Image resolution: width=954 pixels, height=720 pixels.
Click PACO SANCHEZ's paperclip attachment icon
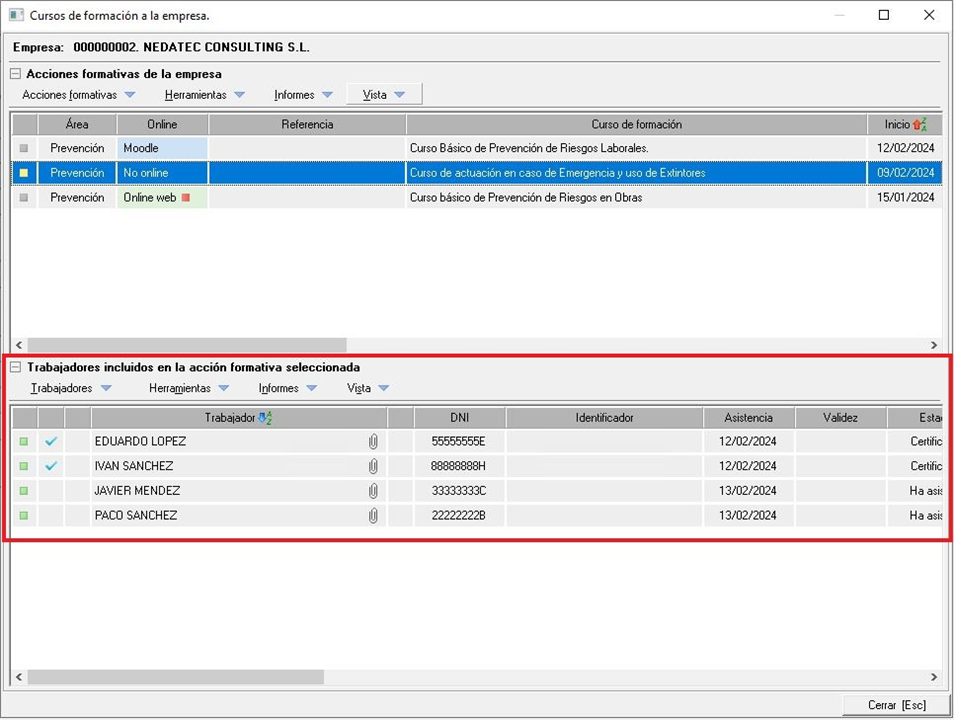click(x=373, y=516)
